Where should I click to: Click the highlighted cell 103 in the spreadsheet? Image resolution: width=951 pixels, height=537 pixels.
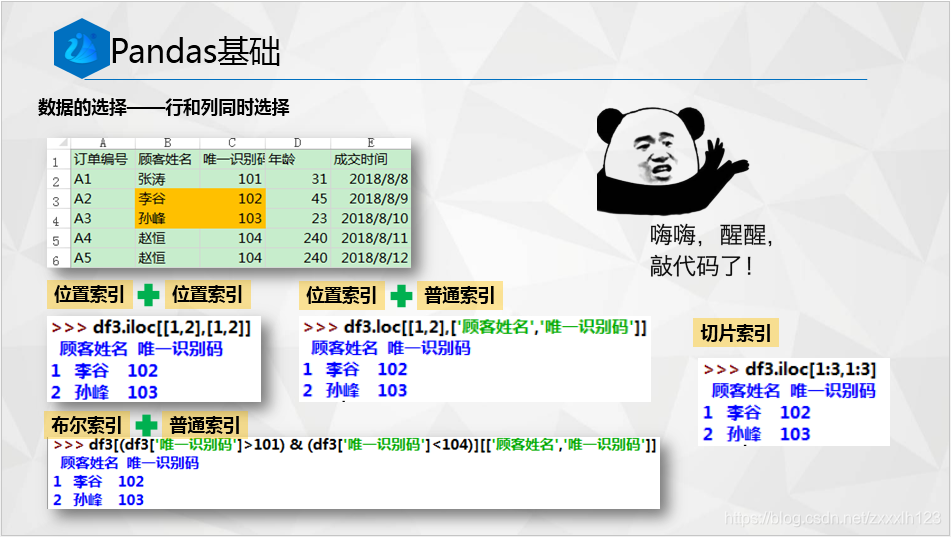pyautogui.click(x=233, y=218)
